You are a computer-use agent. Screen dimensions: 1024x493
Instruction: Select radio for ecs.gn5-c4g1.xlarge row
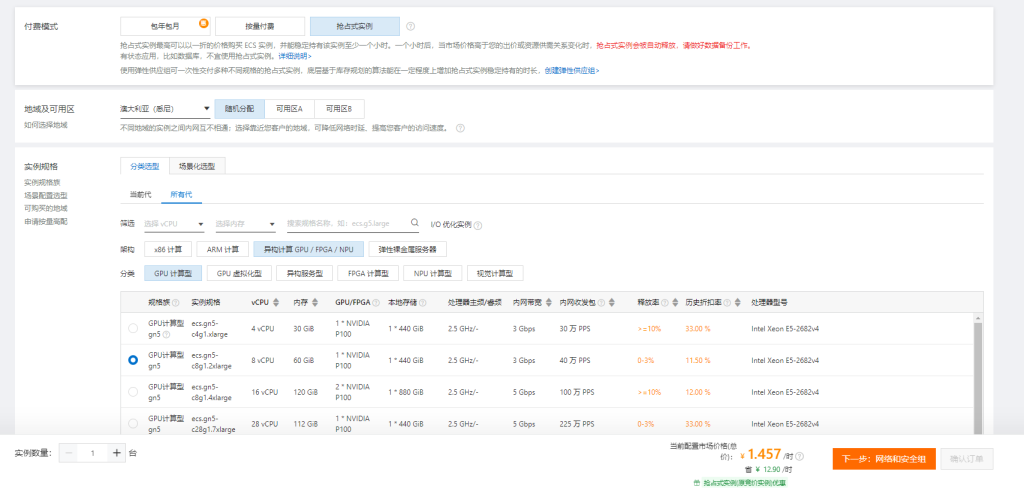point(134,328)
